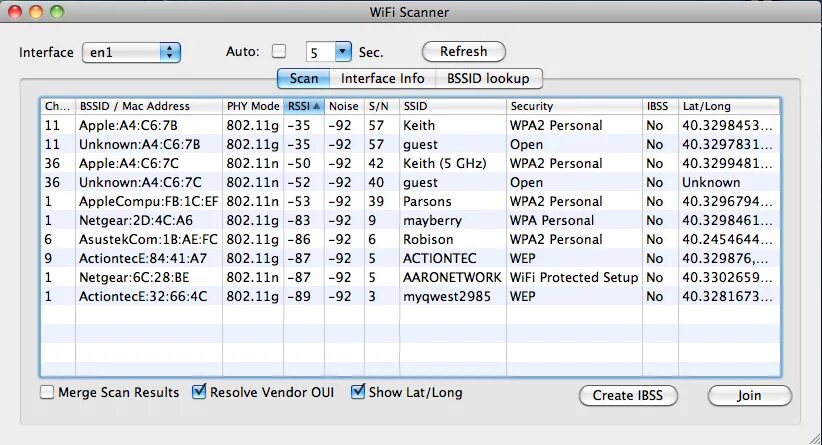Sort by the S/N column header
The image size is (822, 445).
[x=382, y=106]
